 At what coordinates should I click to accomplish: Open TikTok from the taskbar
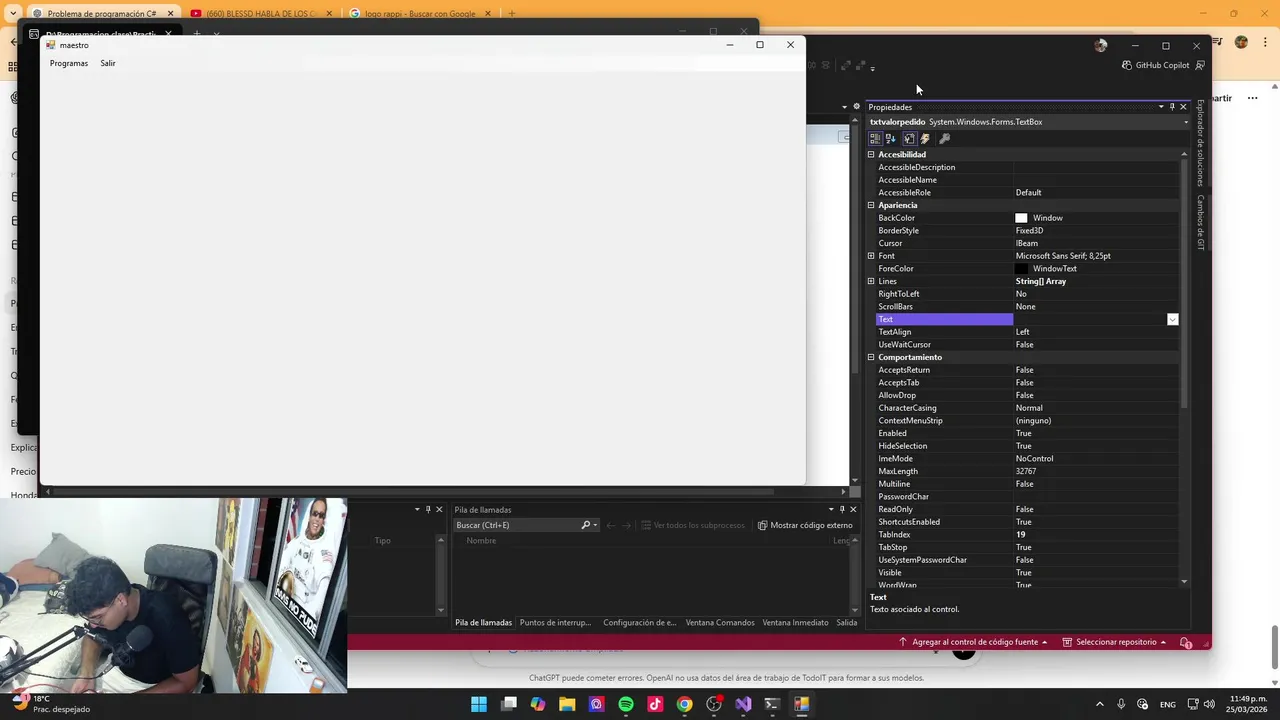point(655,704)
